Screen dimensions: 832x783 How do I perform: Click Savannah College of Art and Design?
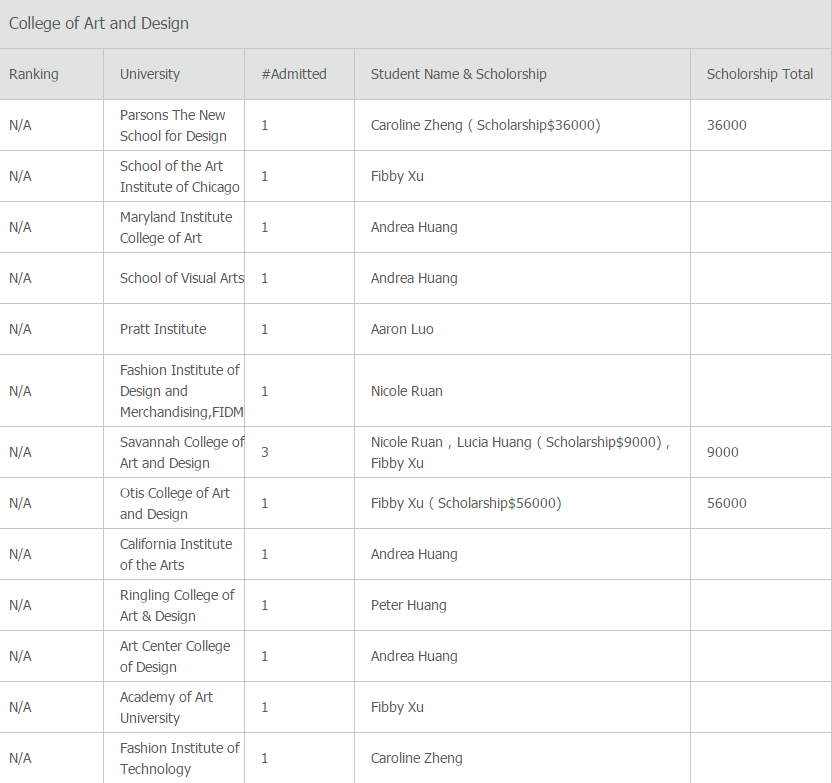(182, 452)
